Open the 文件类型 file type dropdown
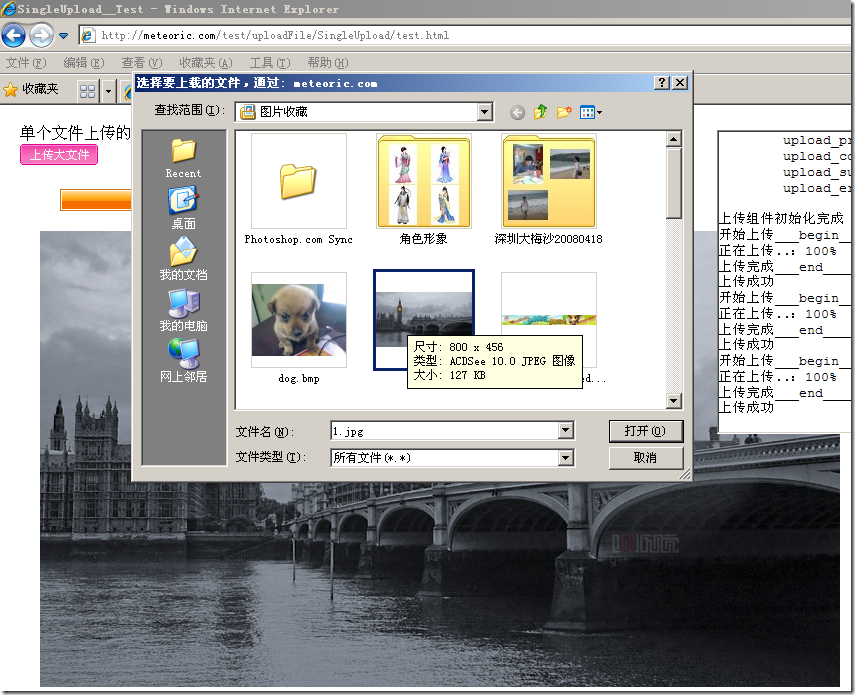Image resolution: width=855 pixels, height=695 pixels. pyautogui.click(x=568, y=458)
